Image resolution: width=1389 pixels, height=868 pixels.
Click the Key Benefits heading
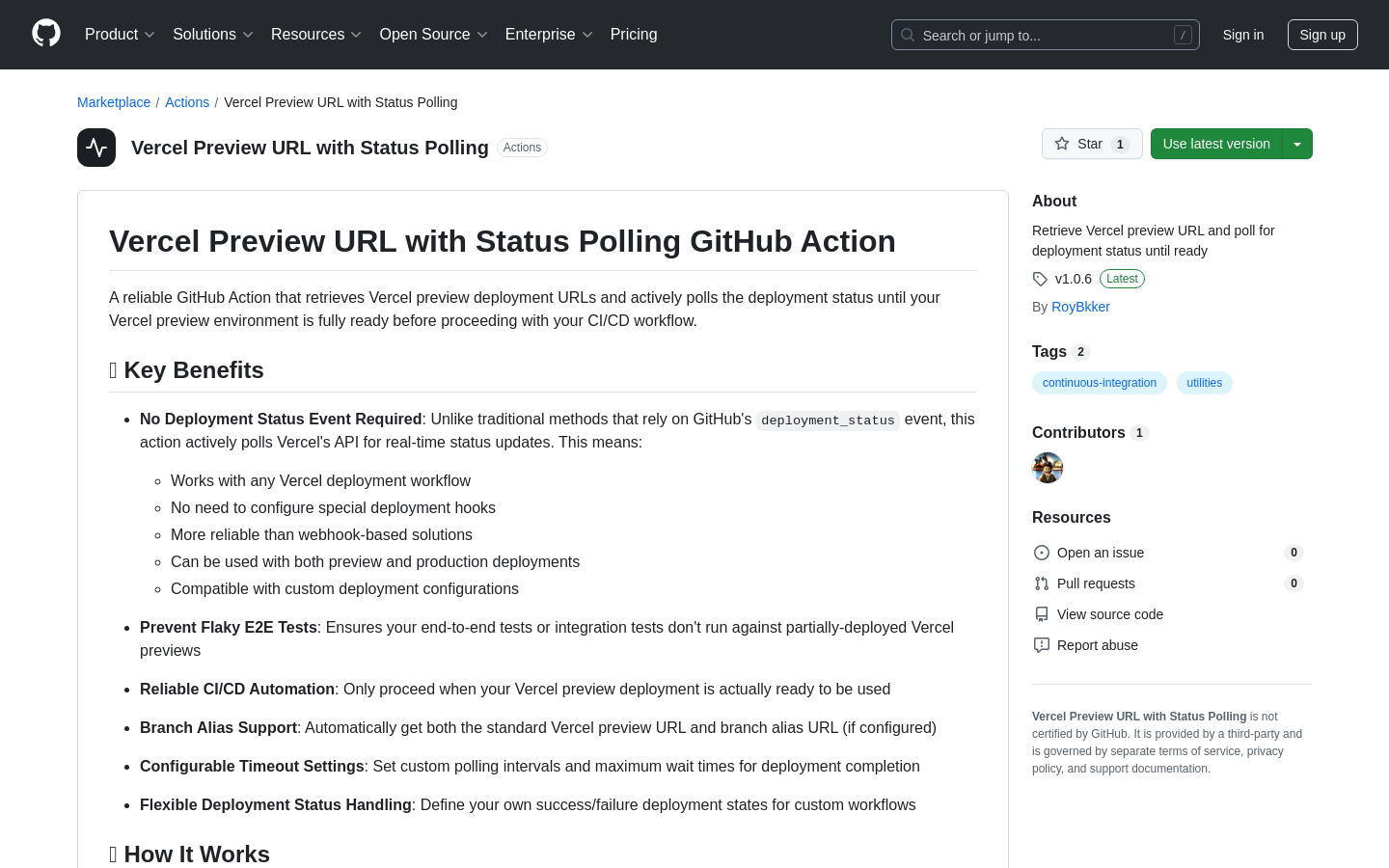tap(186, 370)
